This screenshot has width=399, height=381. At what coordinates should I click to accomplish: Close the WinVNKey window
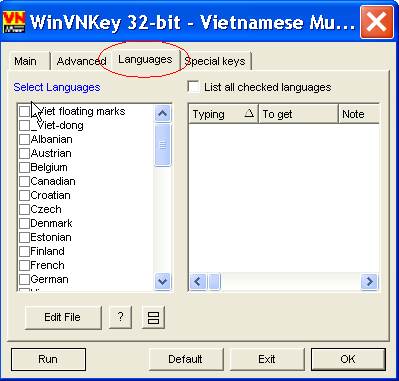coord(377,22)
